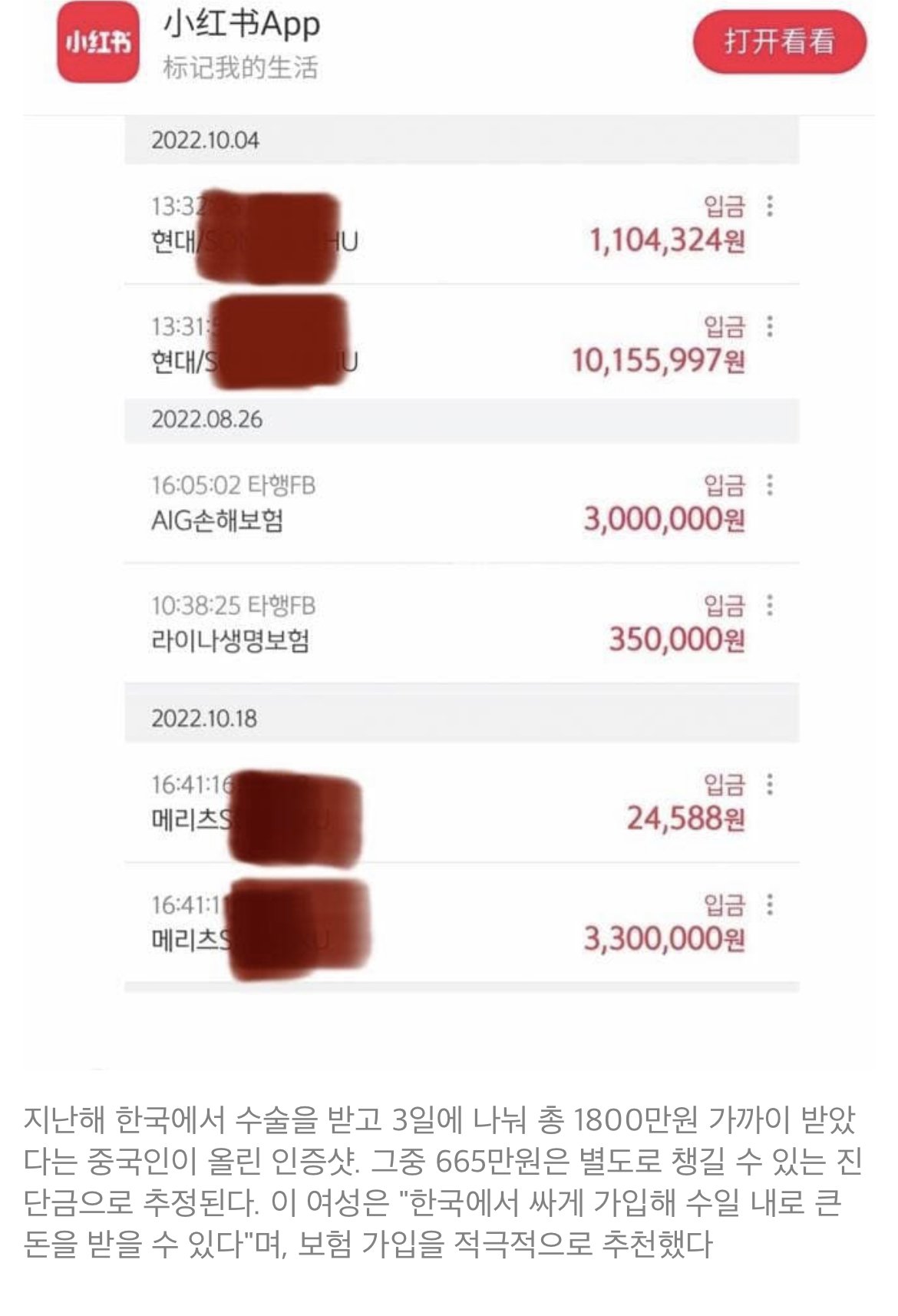Image resolution: width=898 pixels, height=1316 pixels.
Task: Click the 打开看看 open button
Action: [x=780, y=41]
